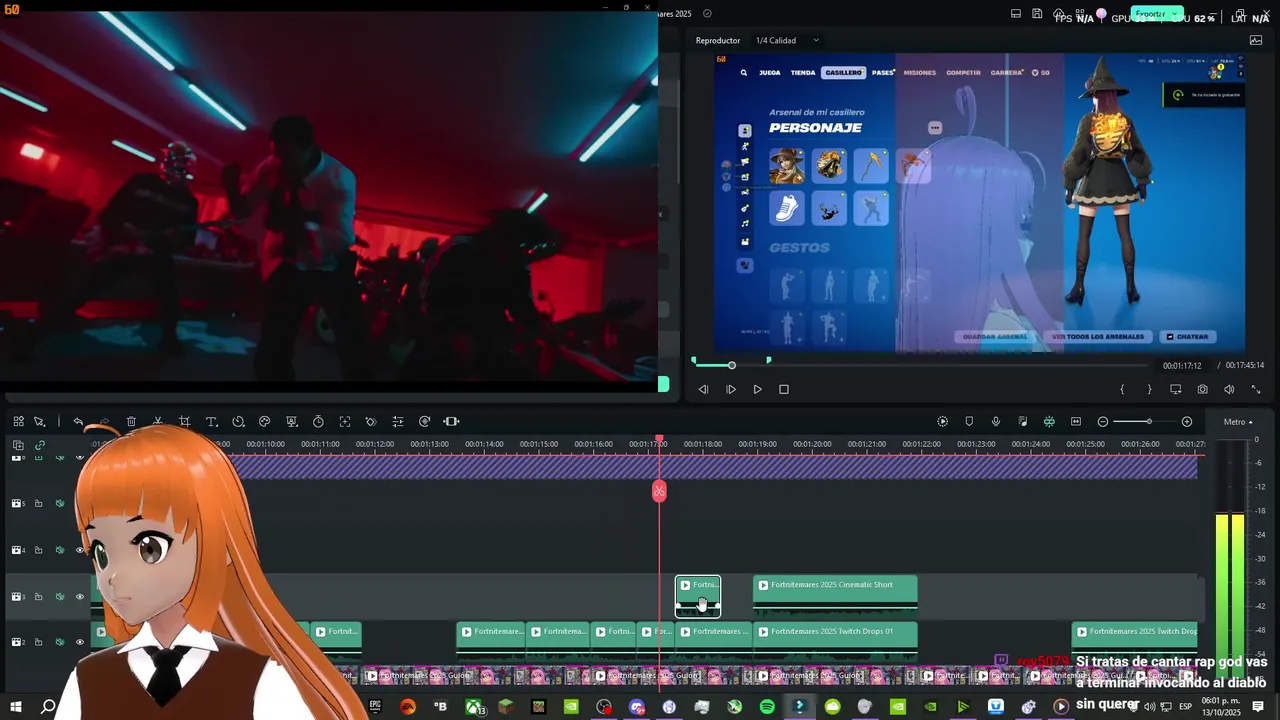The image size is (1280, 720).
Task: Select the Fortnitemares 2025 Cinematic Short clip
Action: tap(835, 596)
